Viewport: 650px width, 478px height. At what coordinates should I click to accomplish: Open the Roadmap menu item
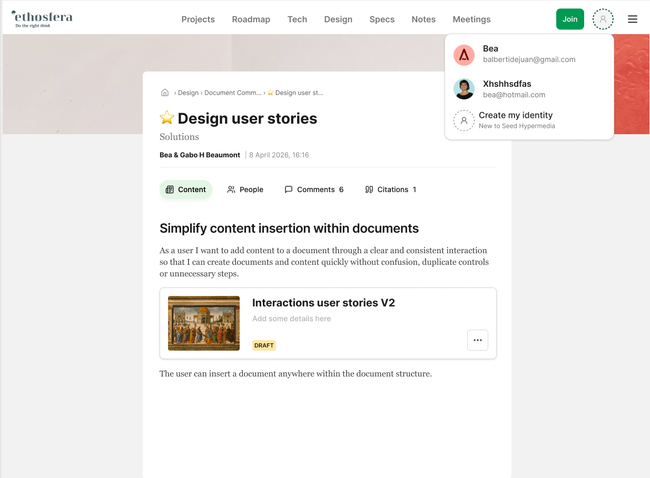pyautogui.click(x=251, y=19)
